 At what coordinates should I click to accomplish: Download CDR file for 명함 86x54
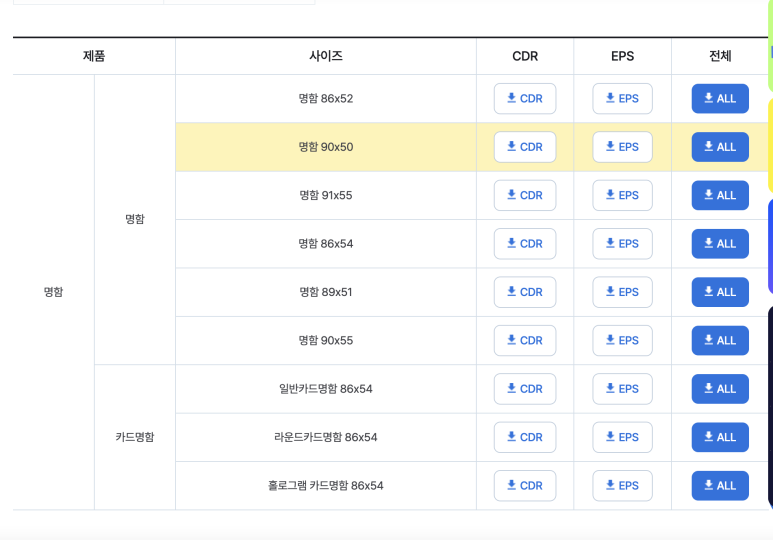coord(525,244)
